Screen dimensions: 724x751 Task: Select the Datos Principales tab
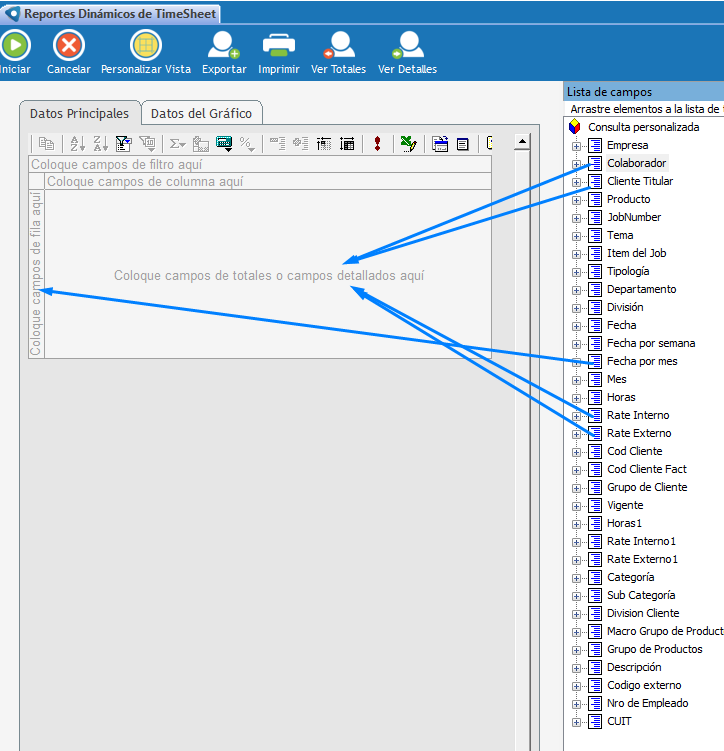click(79, 113)
